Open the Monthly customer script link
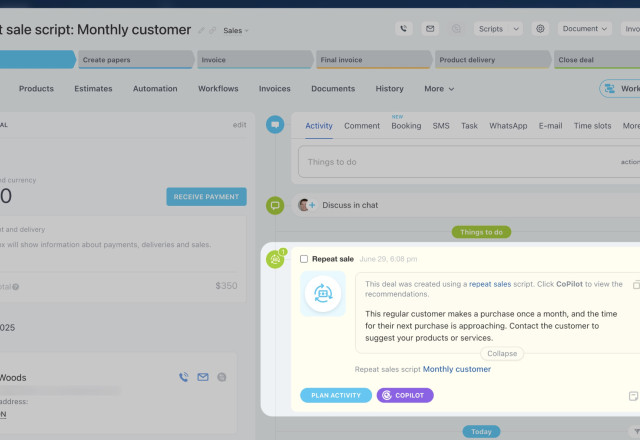This screenshot has width=640, height=440. [457, 369]
